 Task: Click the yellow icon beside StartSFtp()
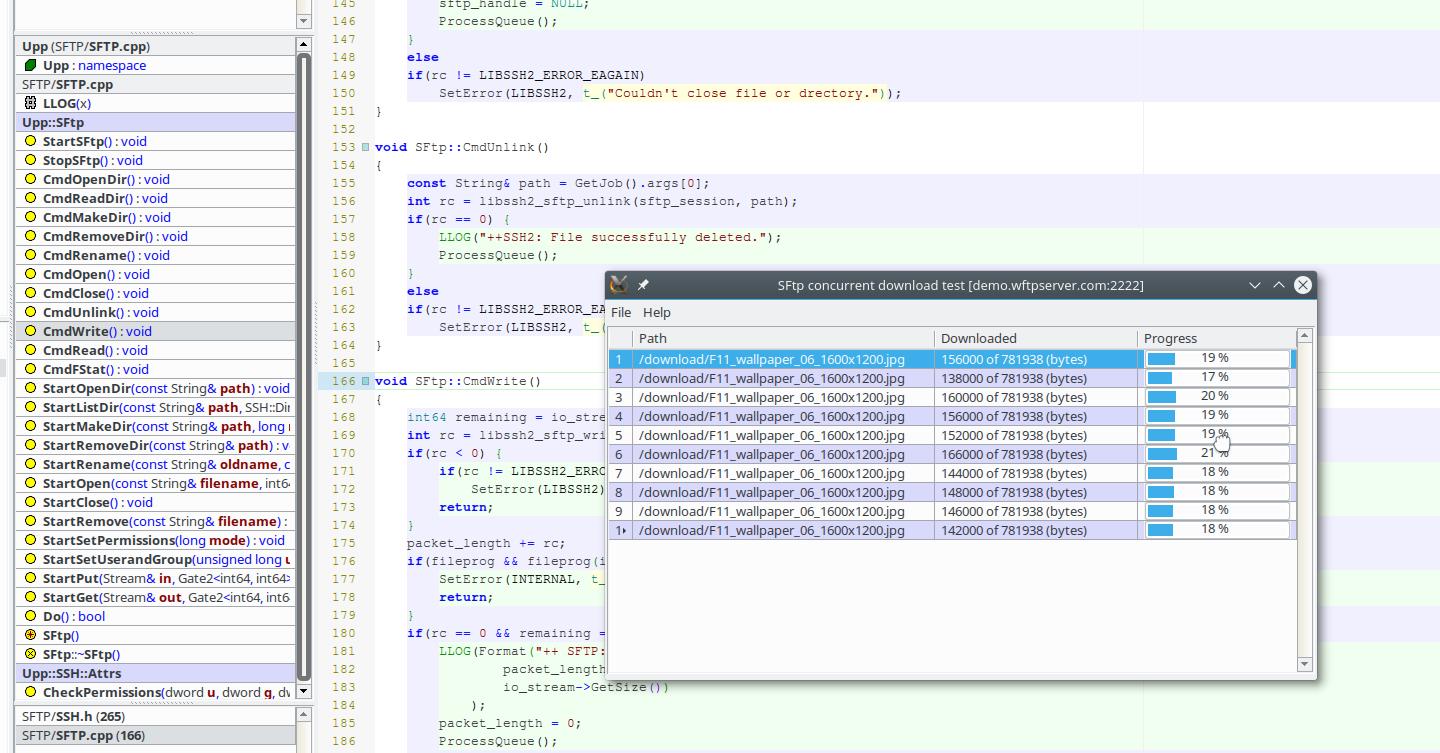click(30, 141)
